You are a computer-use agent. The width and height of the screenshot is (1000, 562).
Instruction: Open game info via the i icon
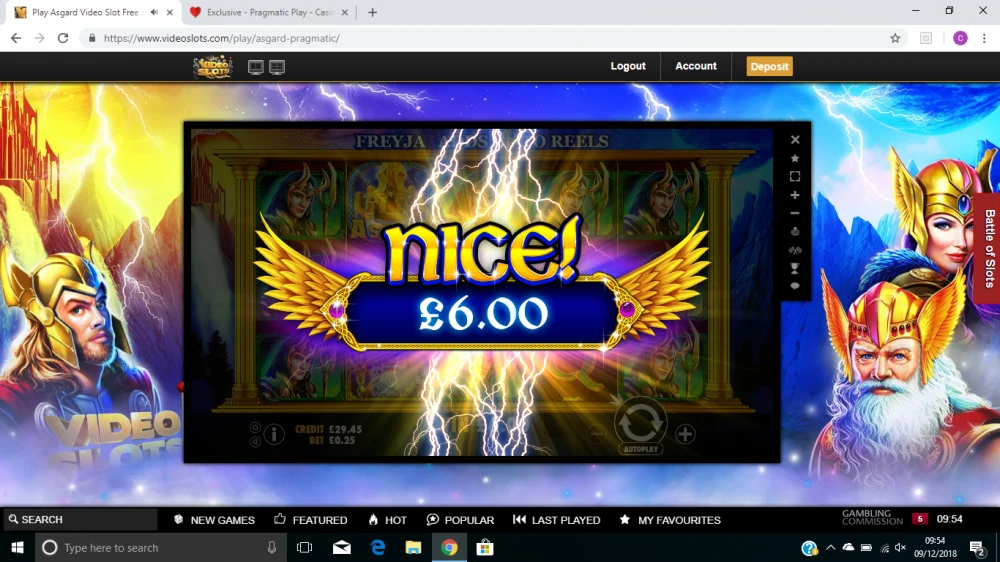tap(274, 434)
